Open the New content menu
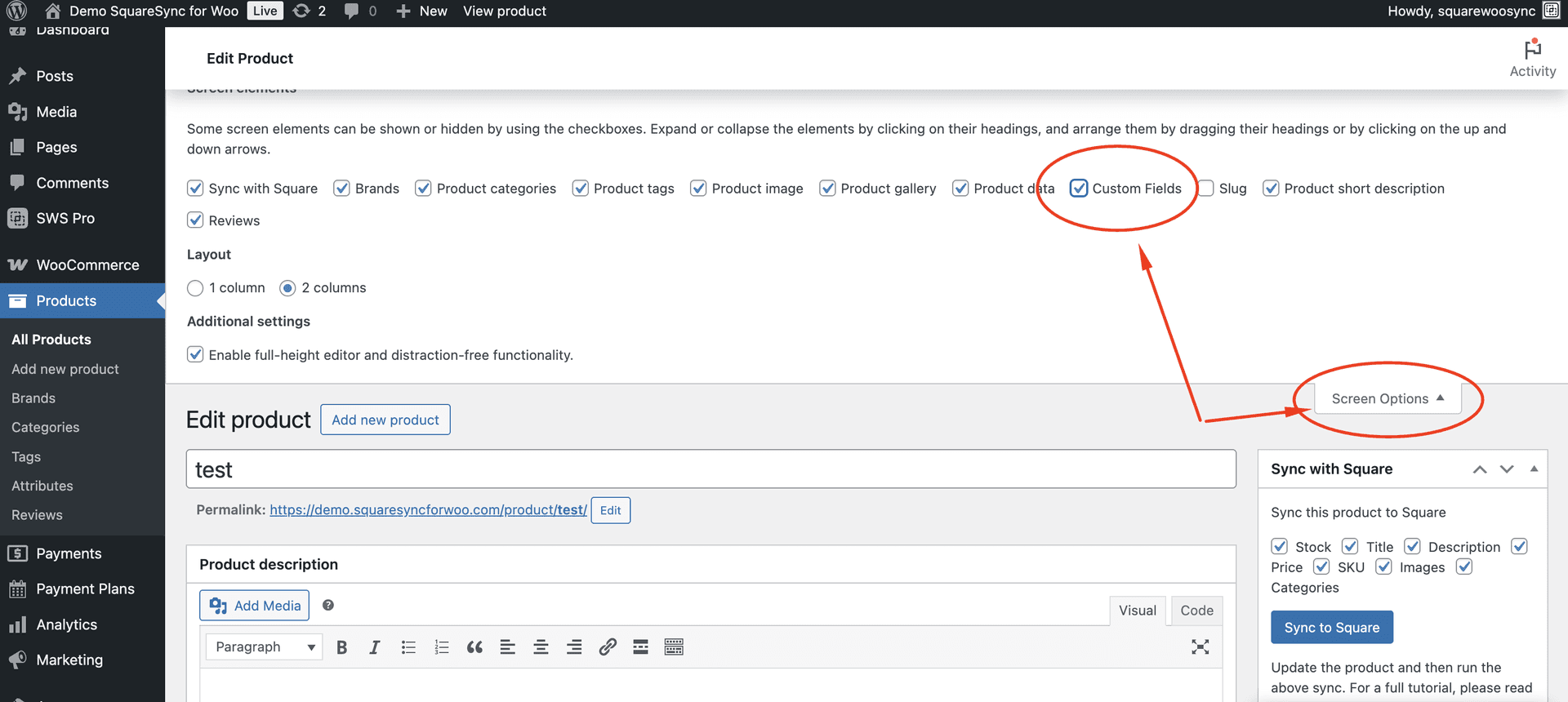Image resolution: width=1568 pixels, height=702 pixels. pos(421,11)
